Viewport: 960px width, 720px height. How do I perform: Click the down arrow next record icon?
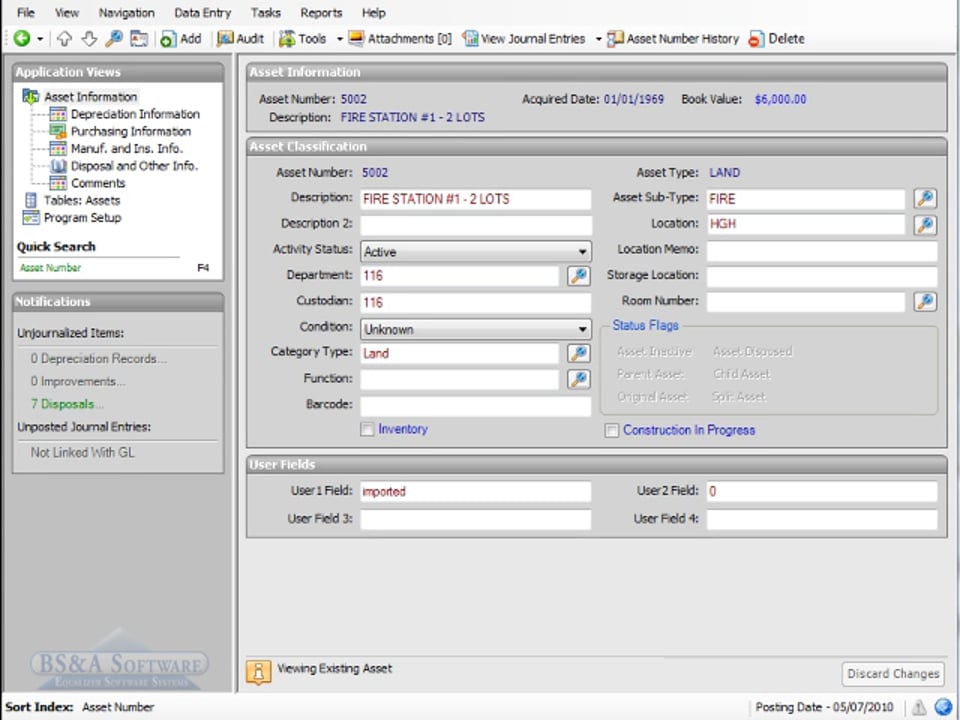click(89, 39)
